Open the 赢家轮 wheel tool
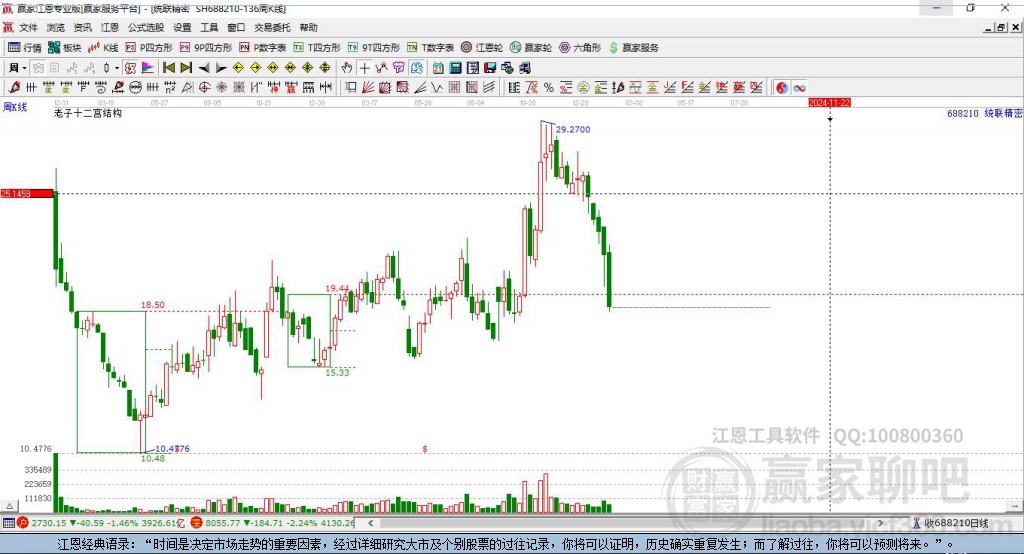Viewport: 1024px width, 554px height. (x=531, y=48)
